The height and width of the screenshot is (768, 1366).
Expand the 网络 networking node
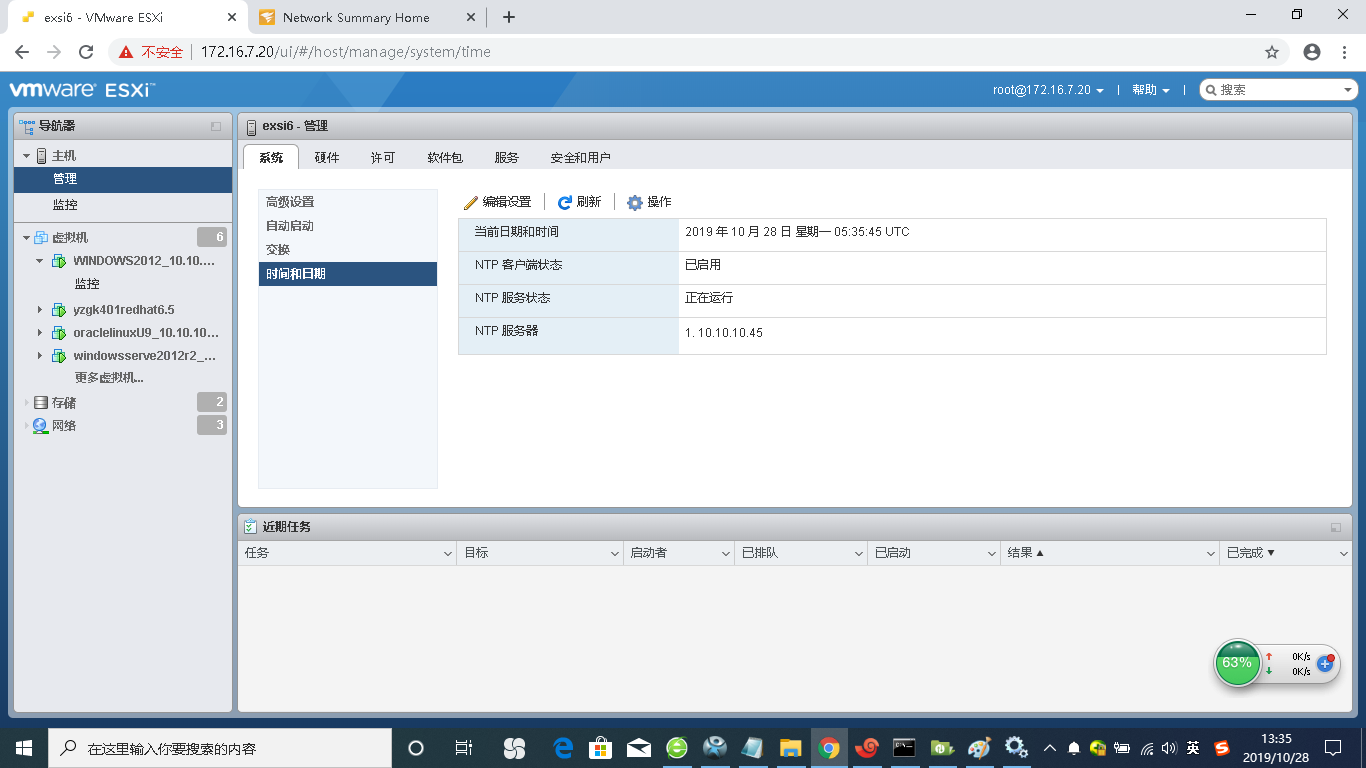point(27,425)
